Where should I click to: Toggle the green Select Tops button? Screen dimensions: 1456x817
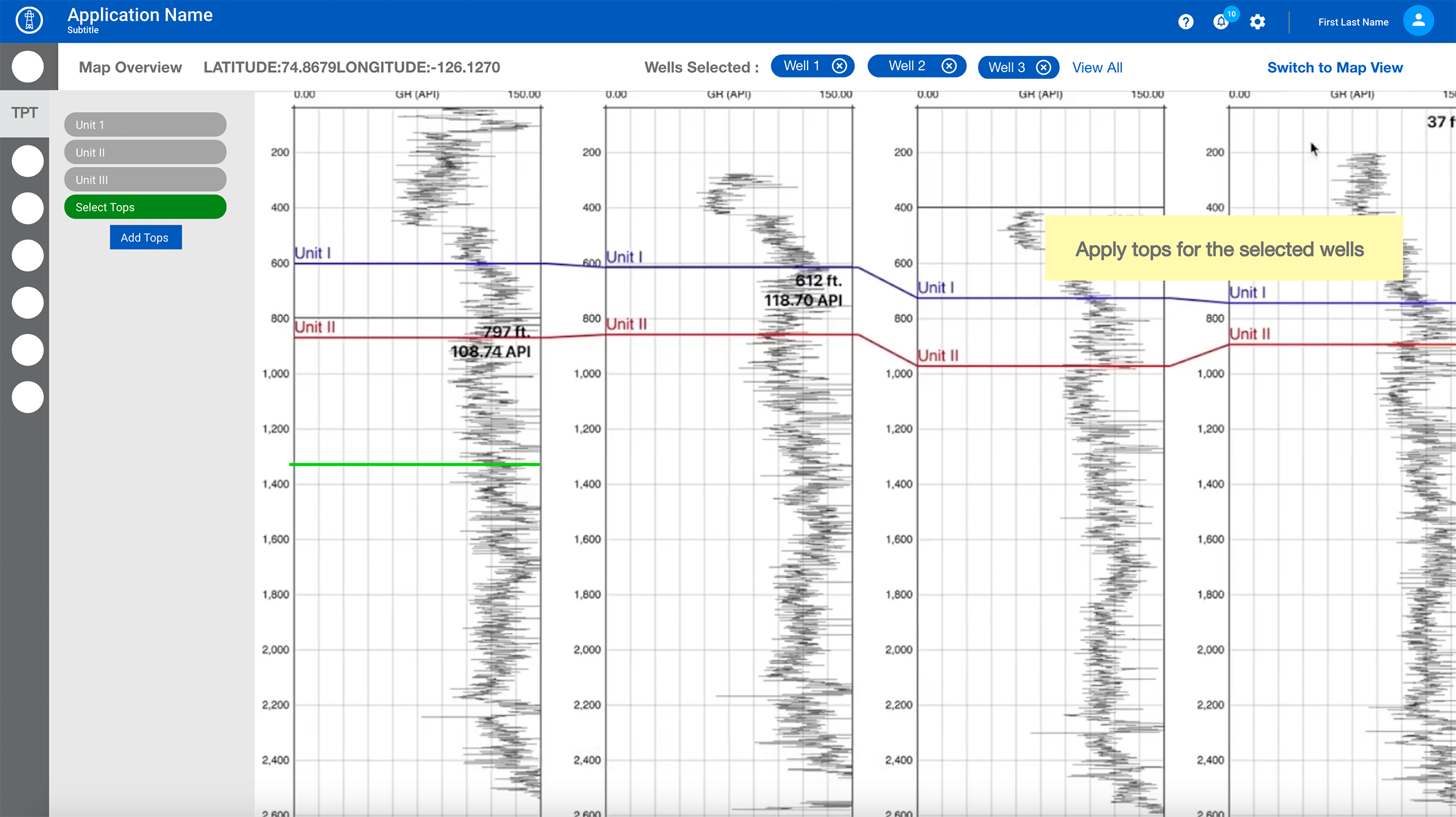(x=145, y=207)
